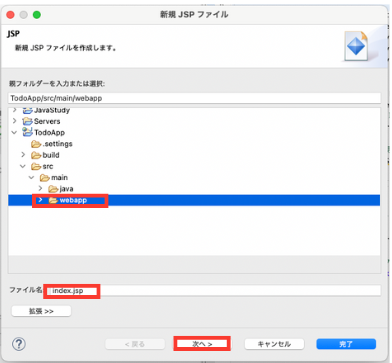Collapse the src folder node
This screenshot has height=363, width=392.
[23, 166]
